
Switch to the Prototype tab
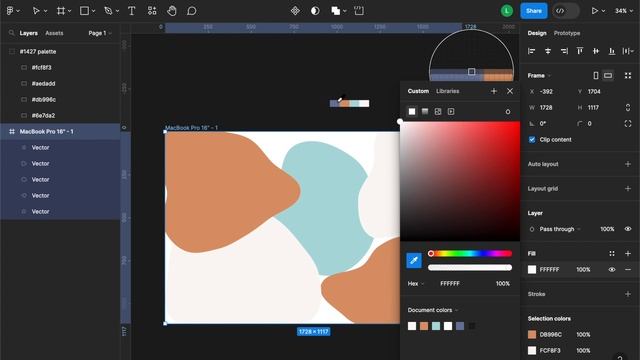pos(567,33)
